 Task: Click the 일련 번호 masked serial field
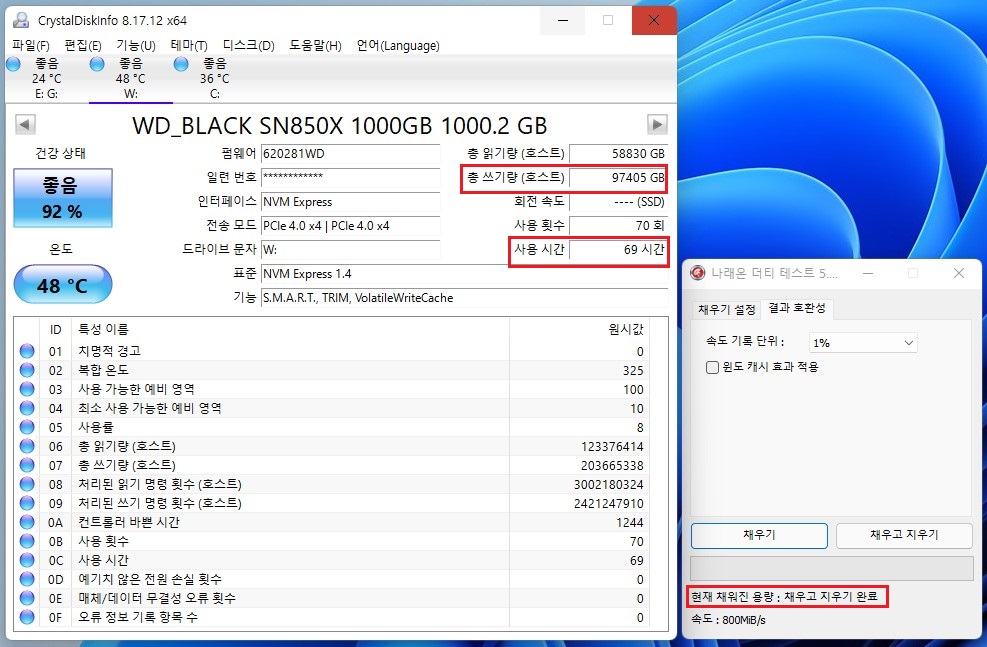click(x=351, y=177)
